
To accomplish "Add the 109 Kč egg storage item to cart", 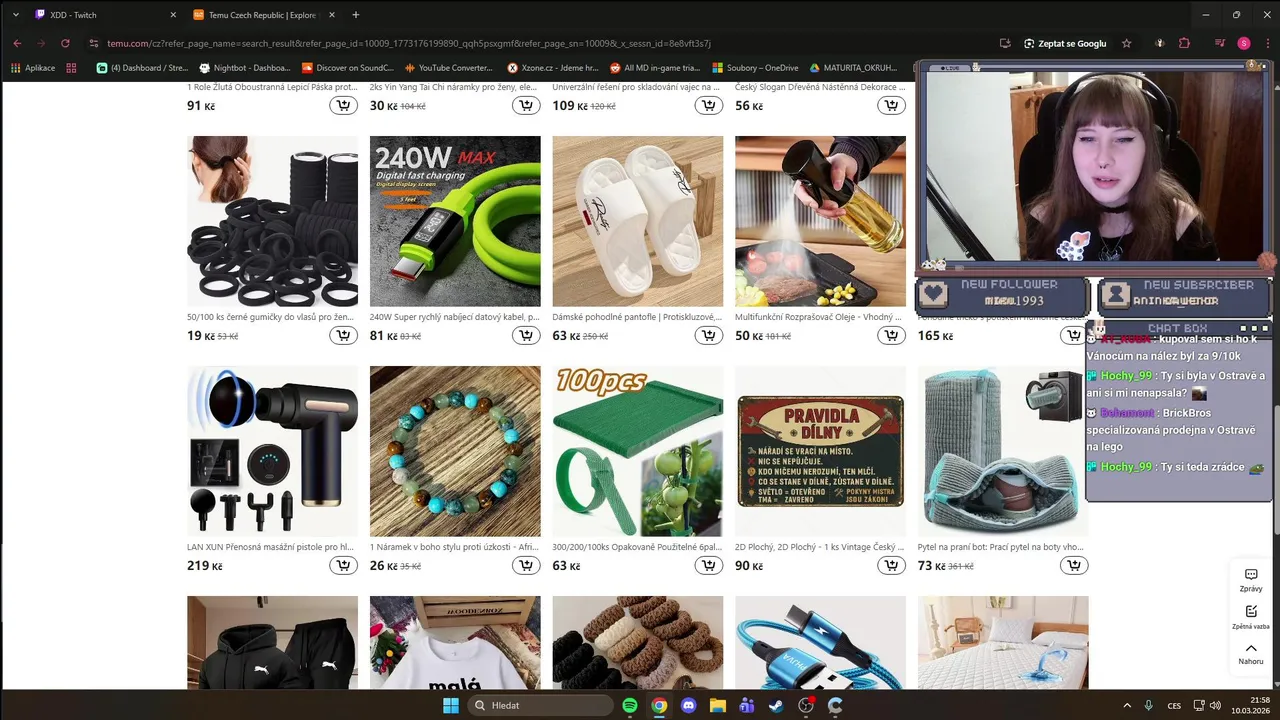I will pos(709,105).
